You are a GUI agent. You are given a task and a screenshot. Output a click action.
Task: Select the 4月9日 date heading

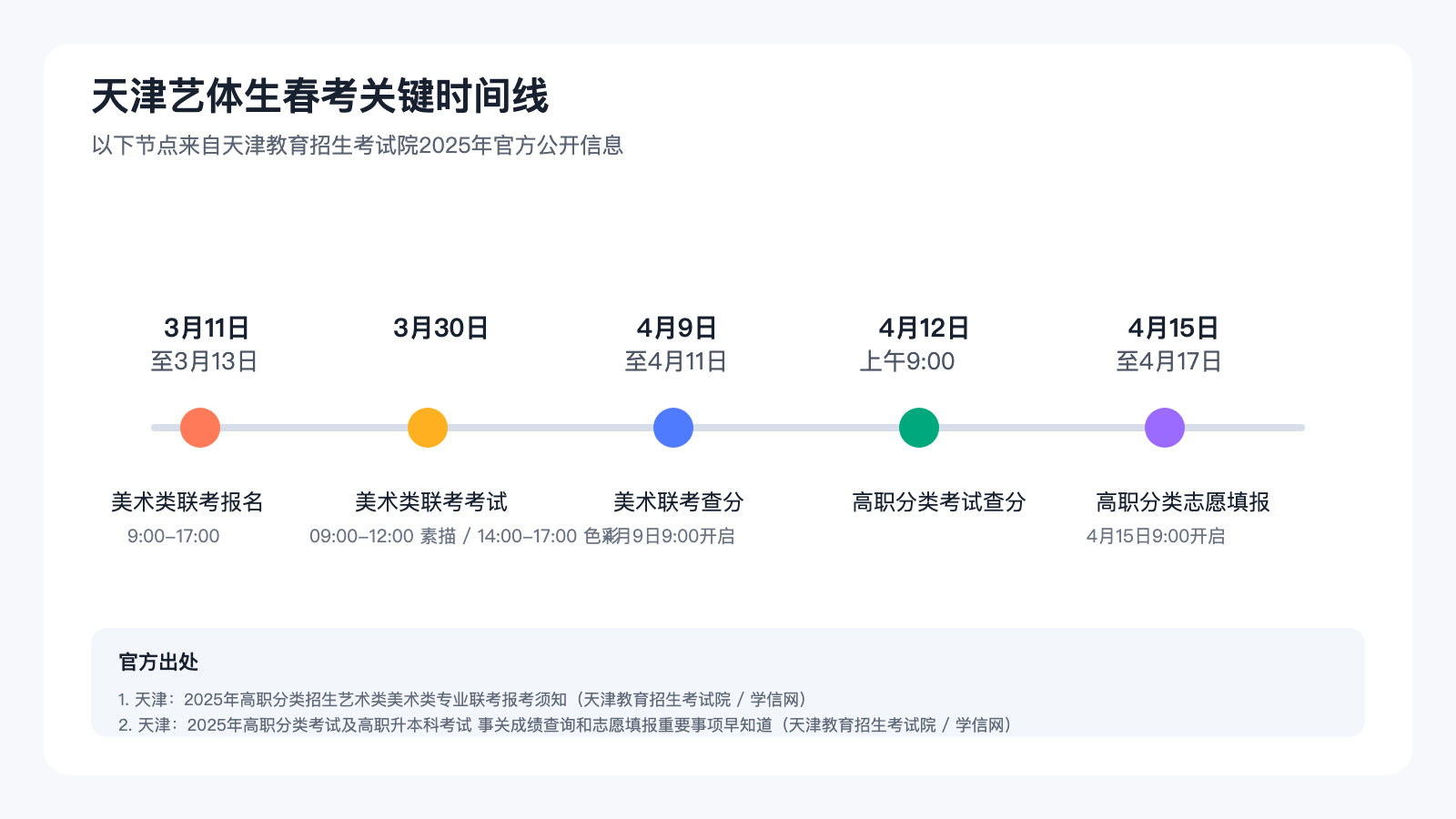tap(677, 328)
